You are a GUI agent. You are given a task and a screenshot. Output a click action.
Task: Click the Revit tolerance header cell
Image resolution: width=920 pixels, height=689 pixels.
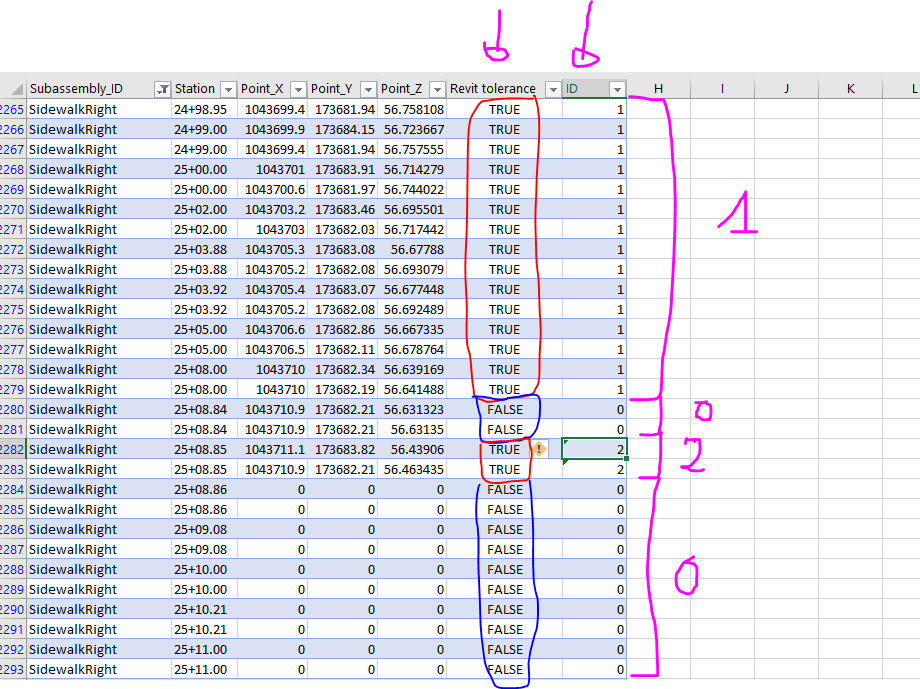click(x=504, y=89)
